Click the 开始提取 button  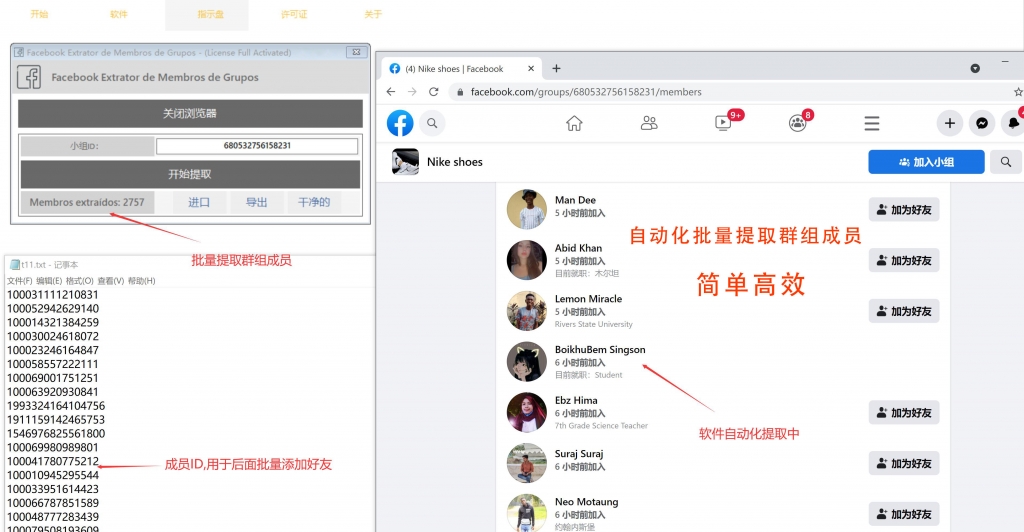[190, 174]
